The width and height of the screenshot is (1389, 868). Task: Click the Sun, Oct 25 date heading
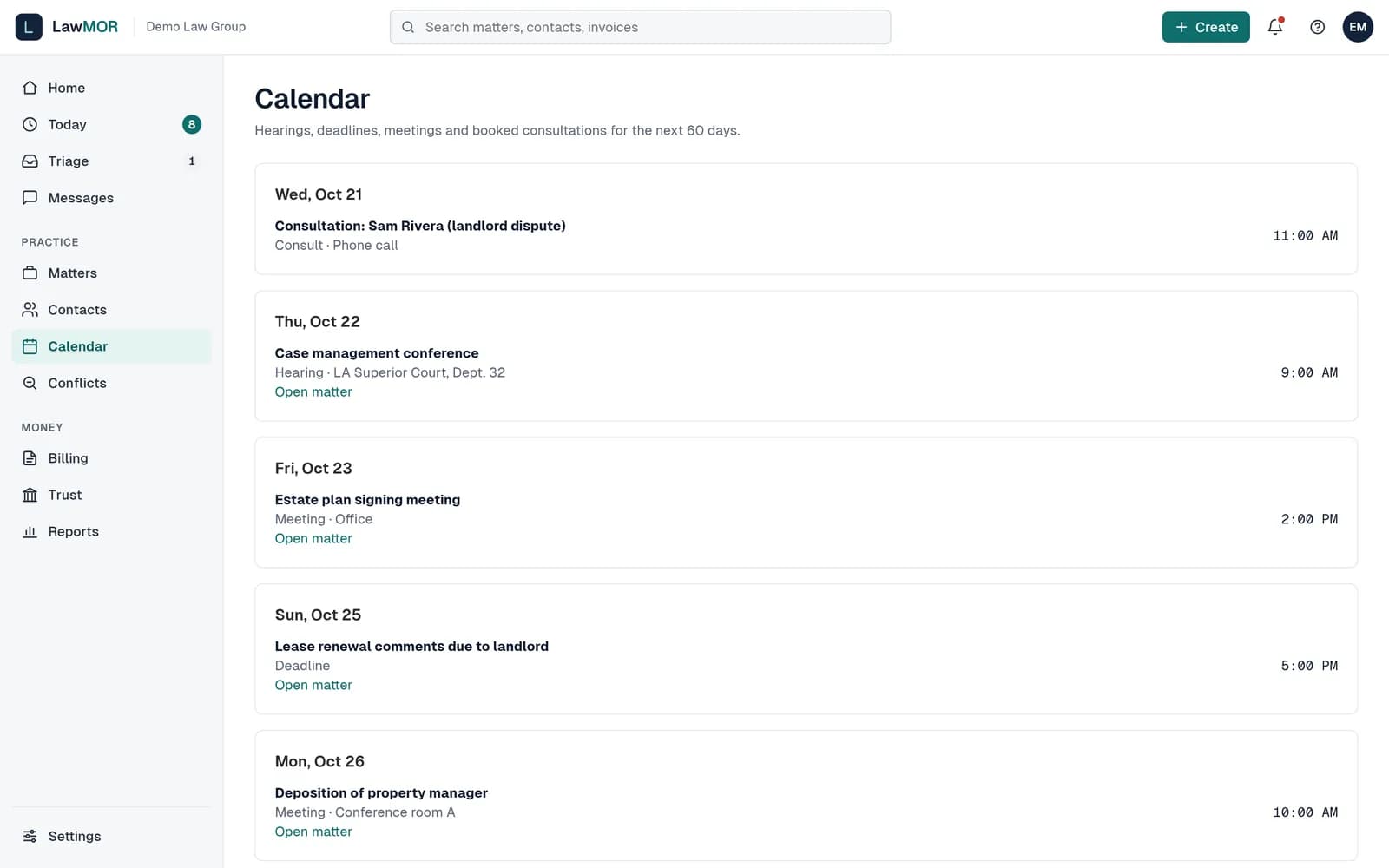pos(318,615)
